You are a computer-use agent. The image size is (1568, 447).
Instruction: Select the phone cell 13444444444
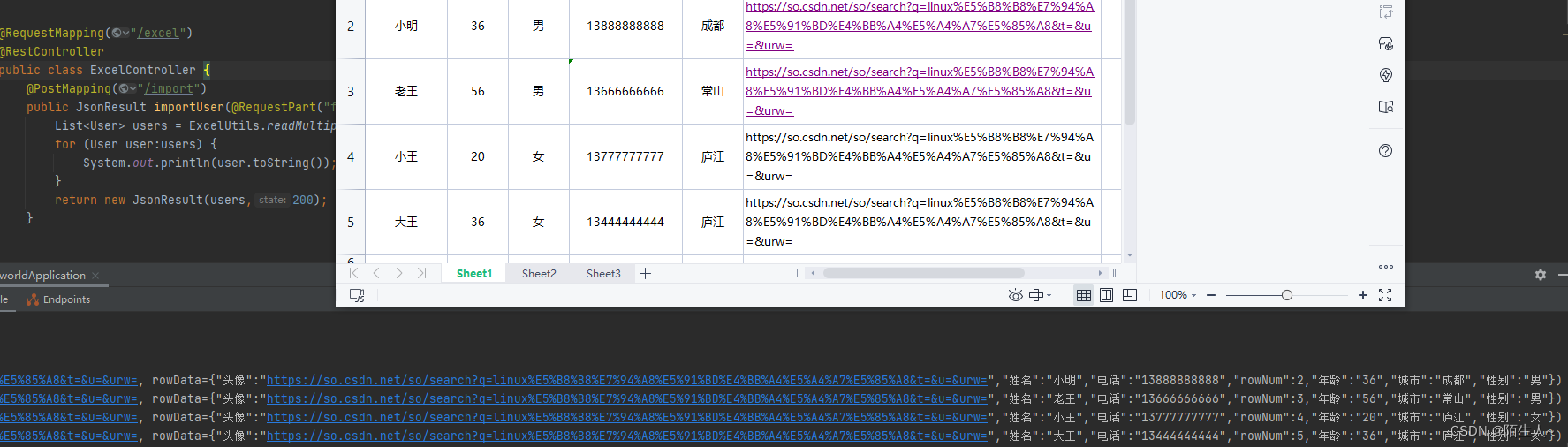625,223
